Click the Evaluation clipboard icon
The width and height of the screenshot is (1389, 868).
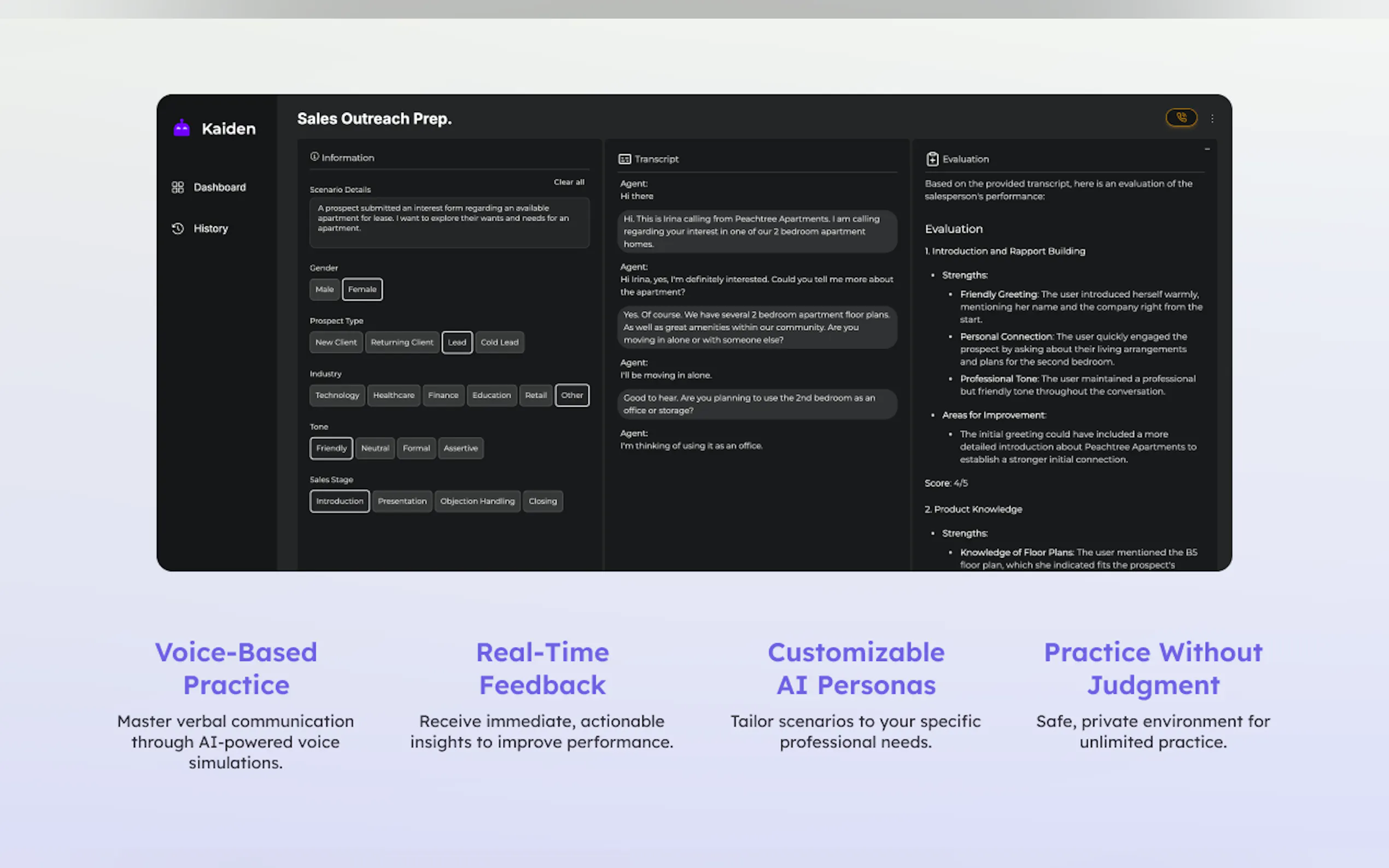tap(932, 159)
